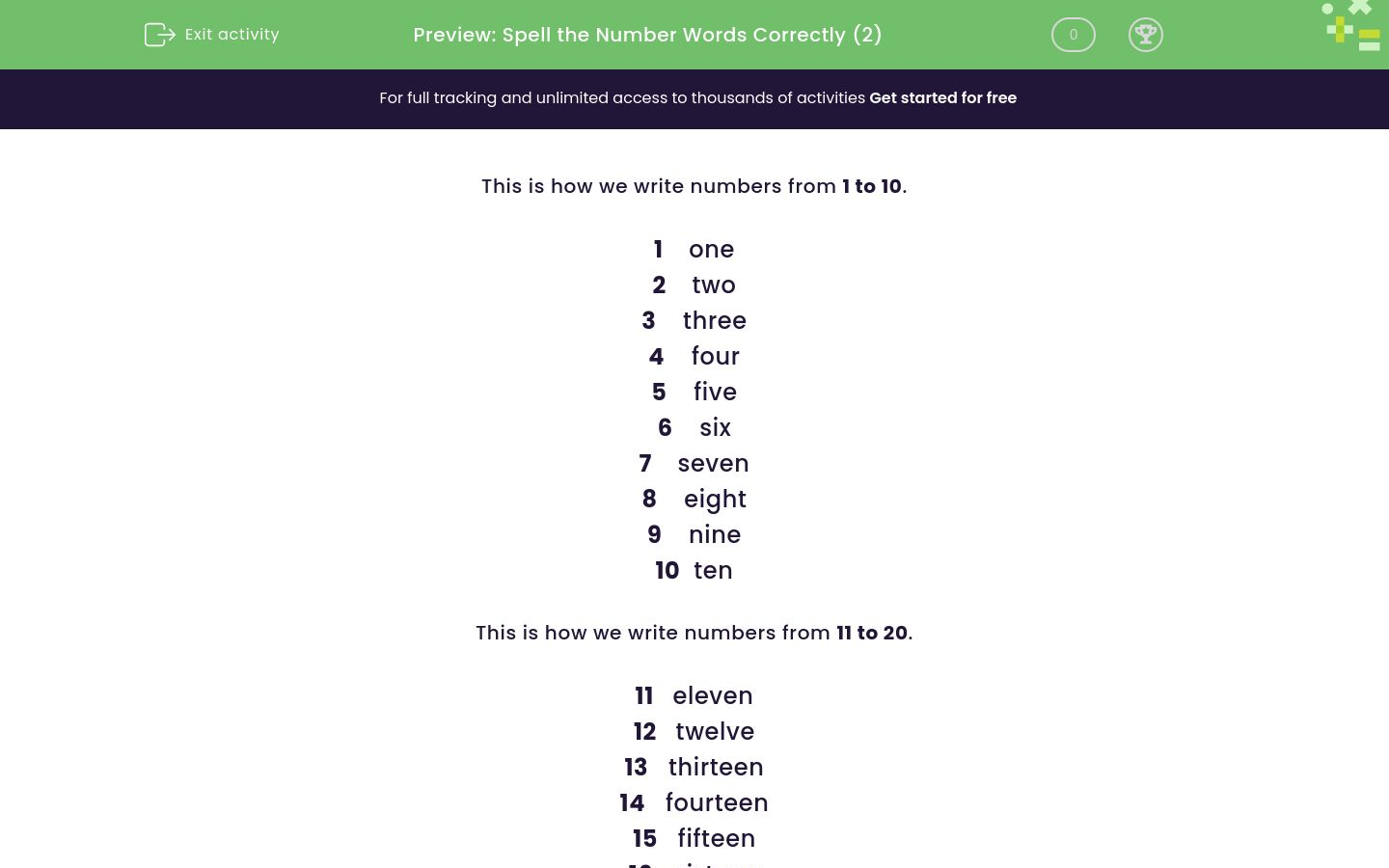1389x868 pixels.
Task: Click the yellow plus shape in the logo
Action: coord(1340,29)
